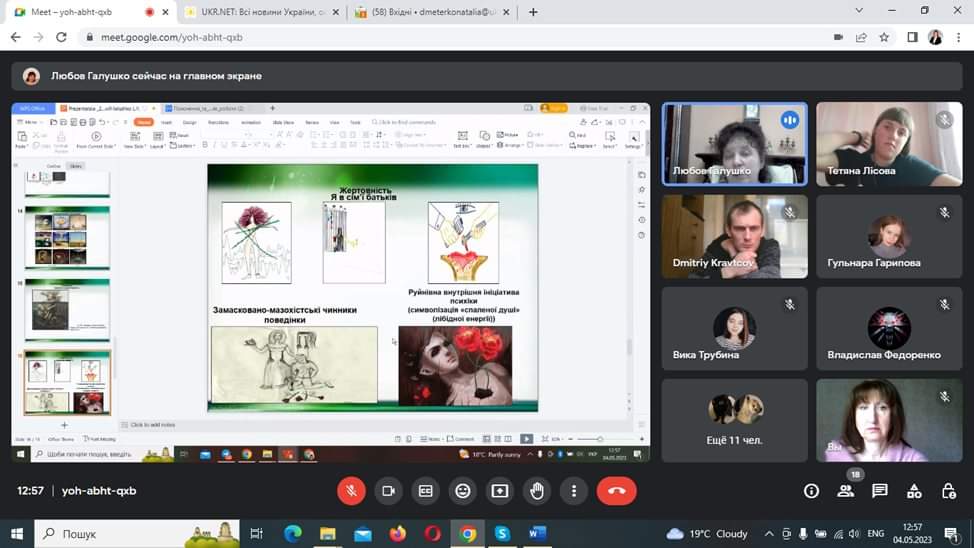Open the chat with everyone panel

(x=880, y=491)
